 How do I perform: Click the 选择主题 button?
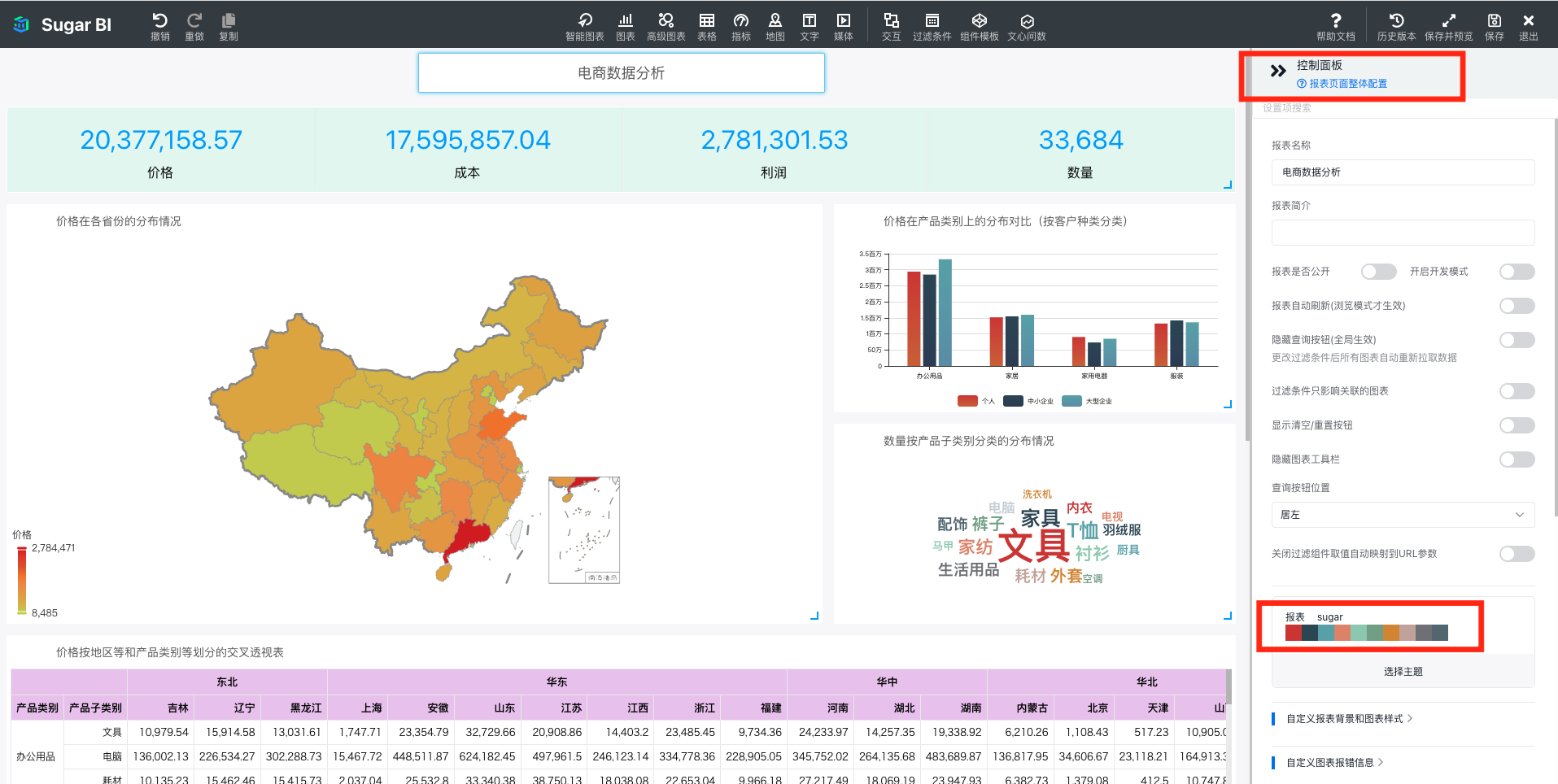(1403, 672)
